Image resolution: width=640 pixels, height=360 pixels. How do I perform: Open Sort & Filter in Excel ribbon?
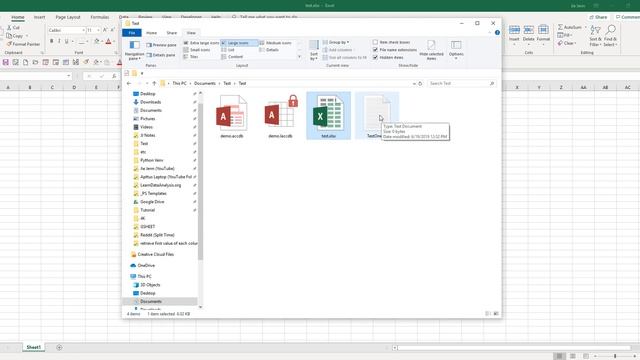point(596,36)
